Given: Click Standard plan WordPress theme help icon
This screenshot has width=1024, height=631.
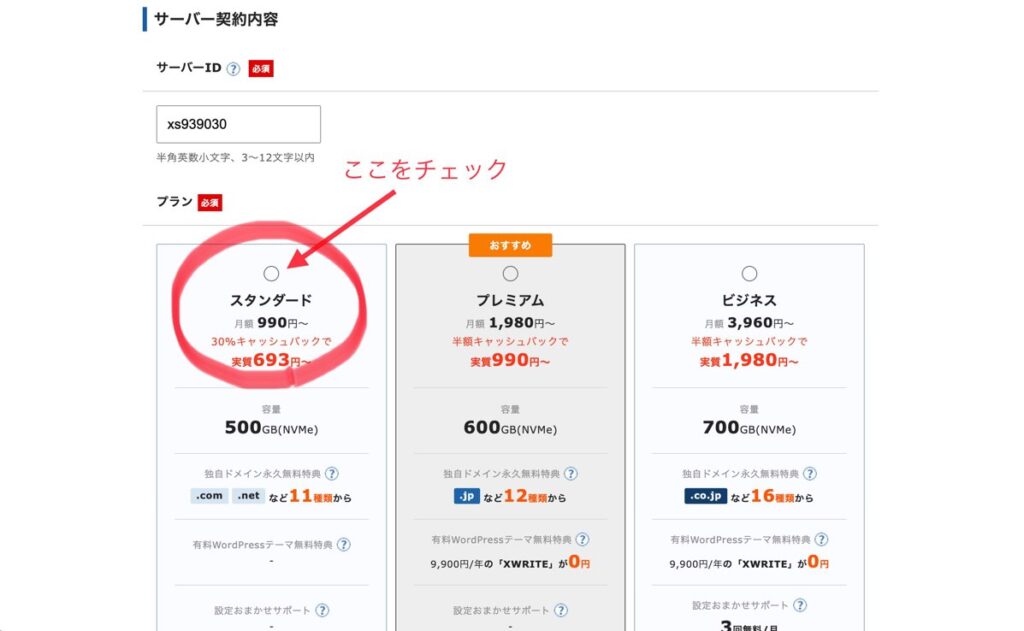Looking at the screenshot, I should pyautogui.click(x=343, y=545).
